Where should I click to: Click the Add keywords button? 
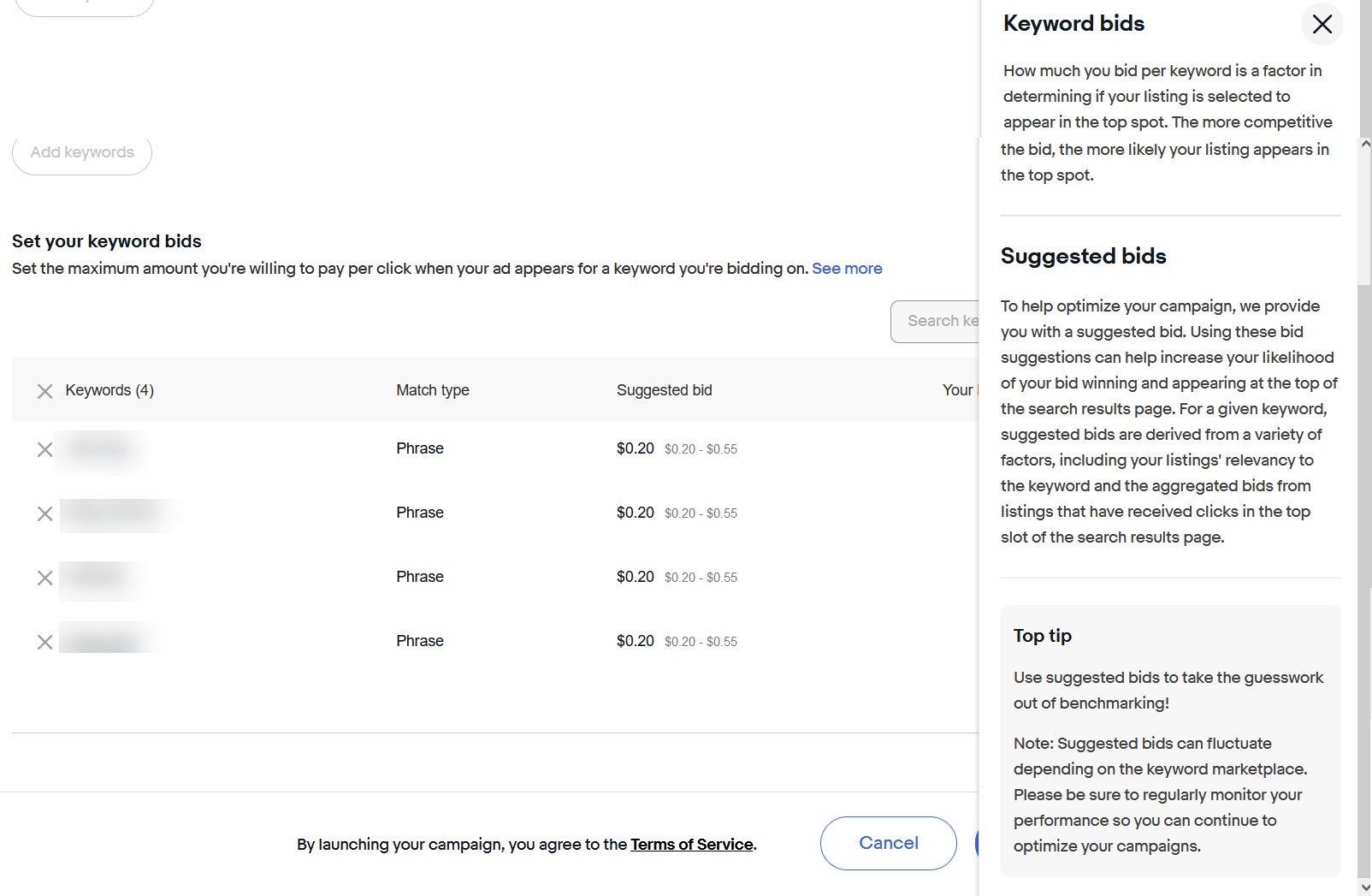(x=82, y=153)
